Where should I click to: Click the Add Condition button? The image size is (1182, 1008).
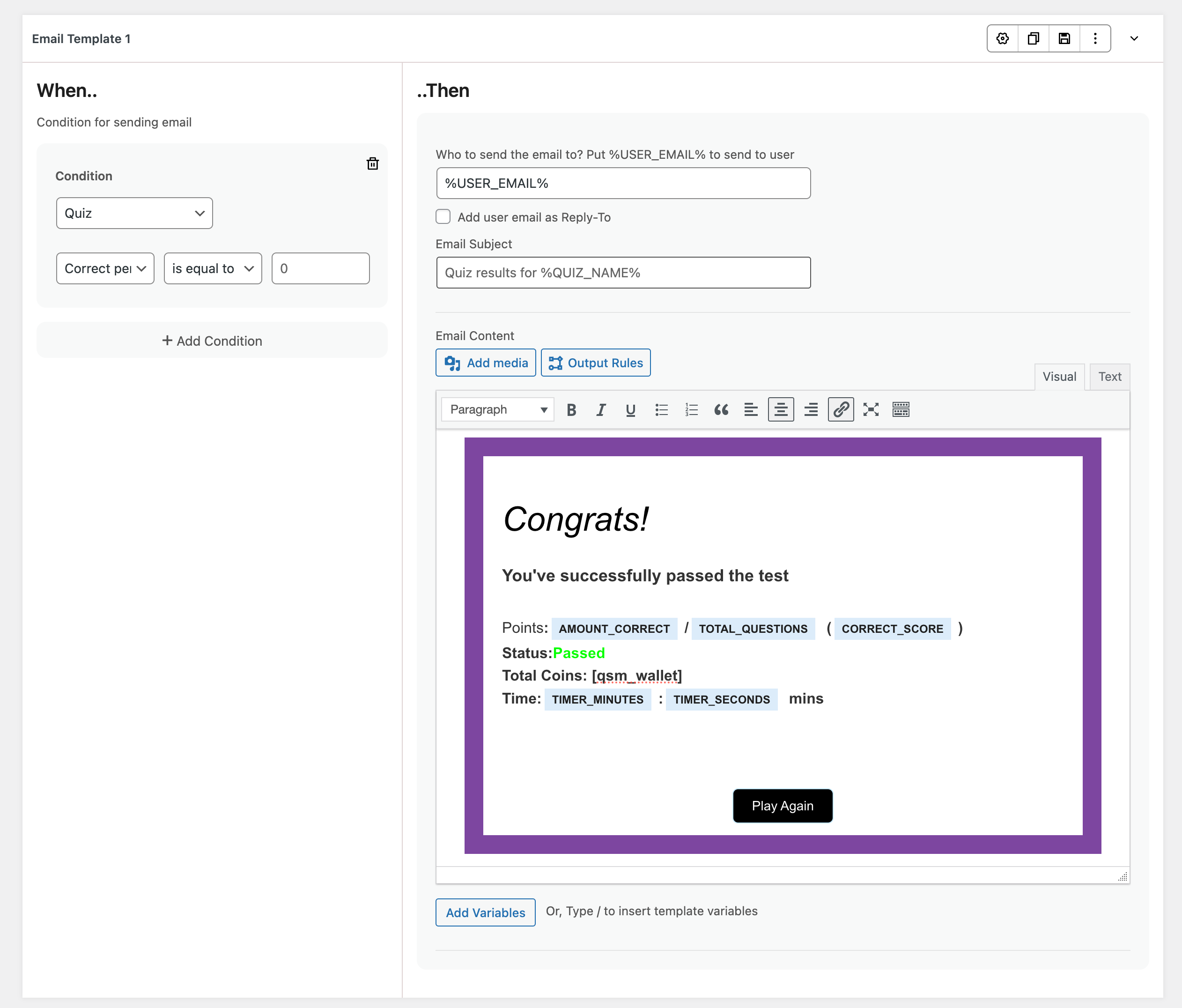click(x=212, y=341)
